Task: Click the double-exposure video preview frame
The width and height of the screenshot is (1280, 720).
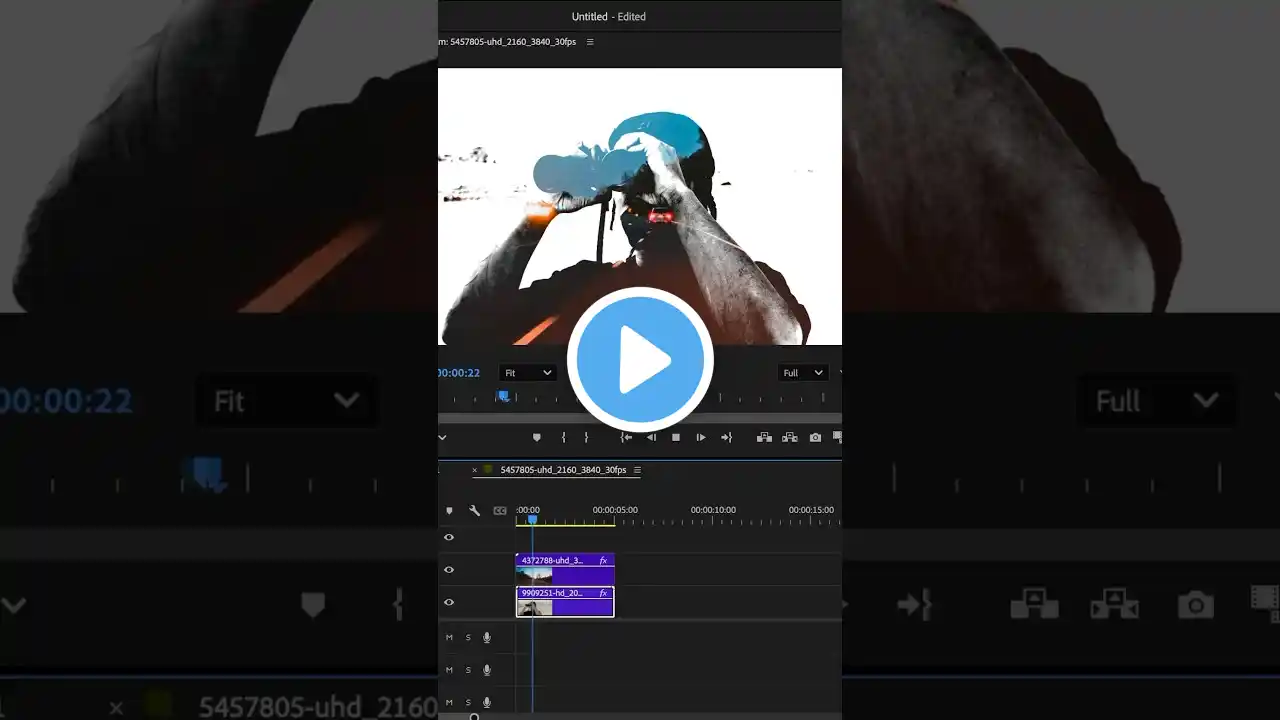Action: pos(640,206)
